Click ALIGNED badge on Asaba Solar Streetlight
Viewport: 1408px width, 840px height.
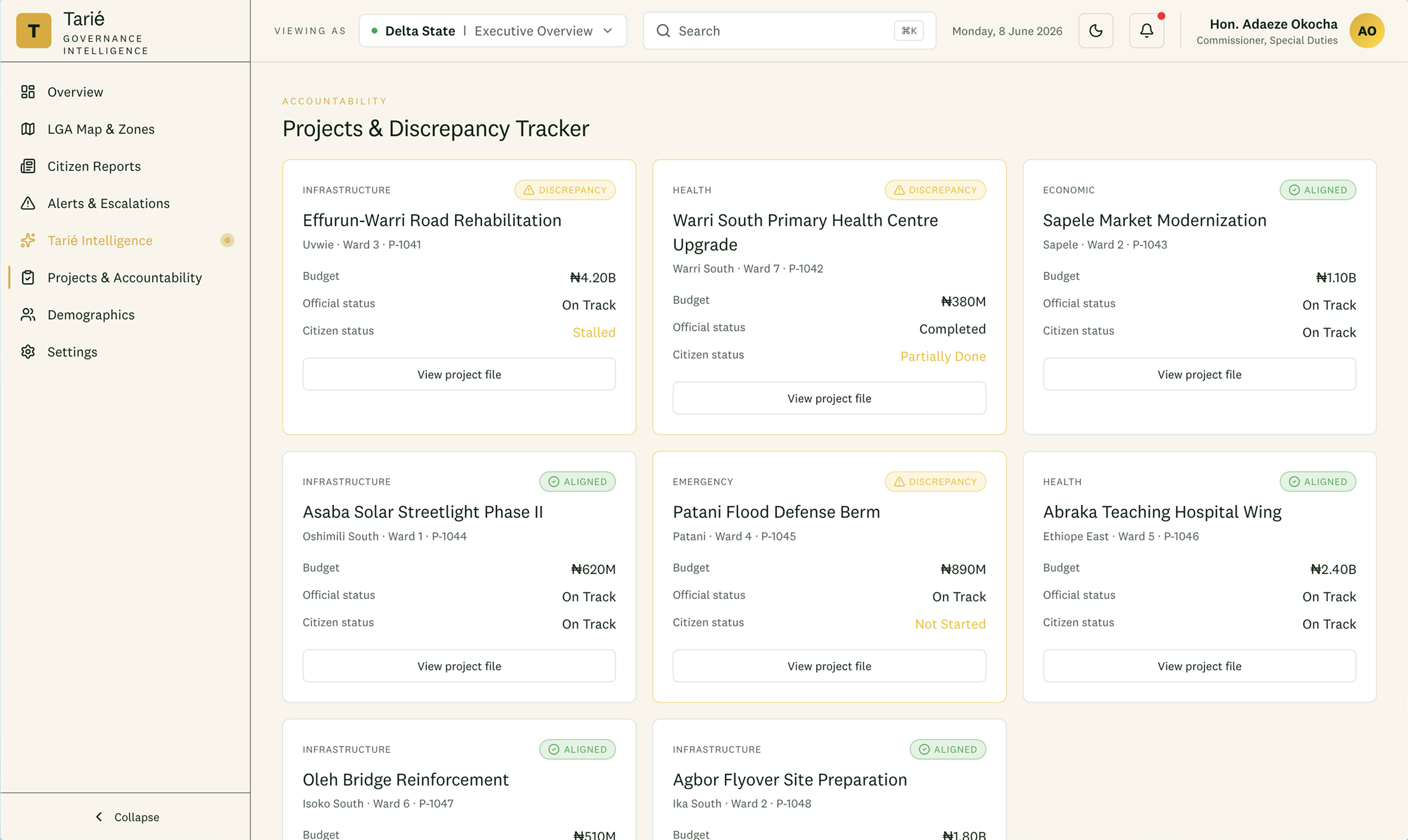(x=578, y=482)
